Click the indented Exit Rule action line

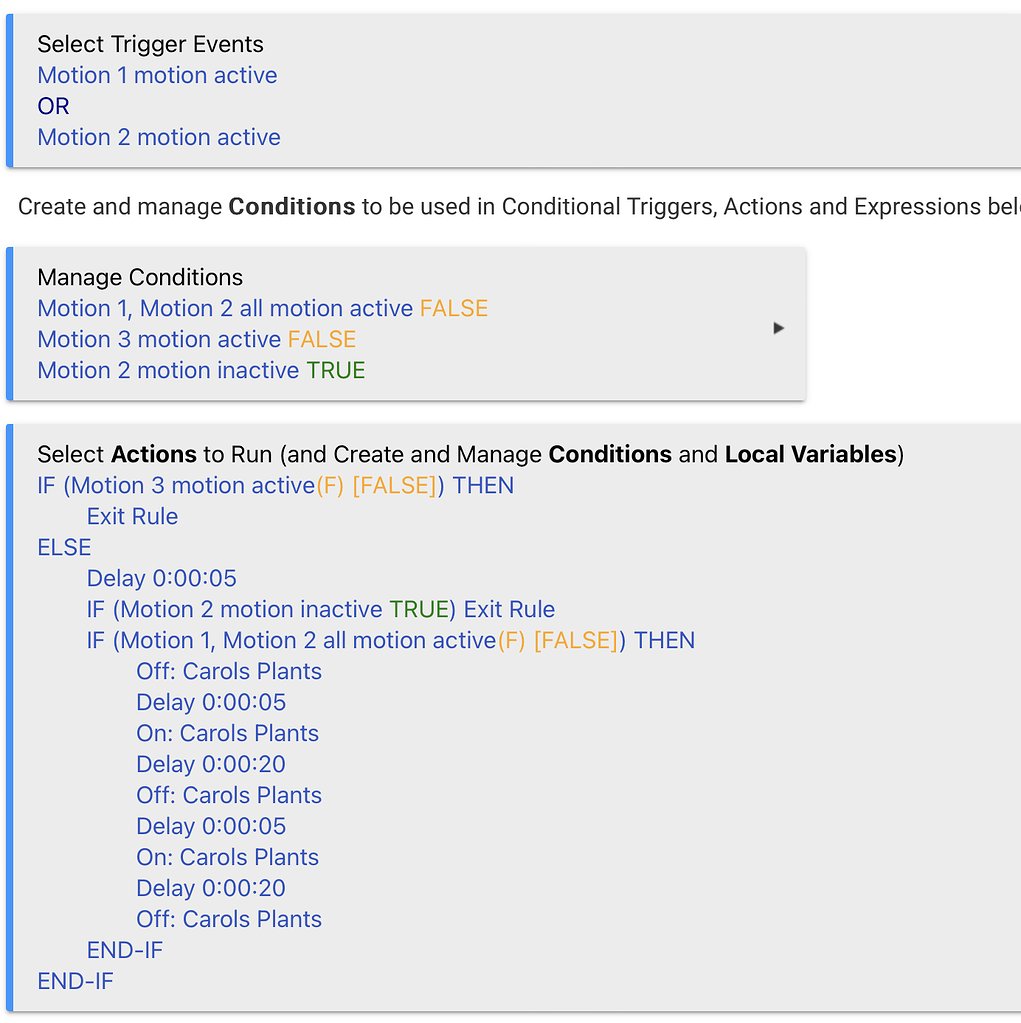point(132,516)
